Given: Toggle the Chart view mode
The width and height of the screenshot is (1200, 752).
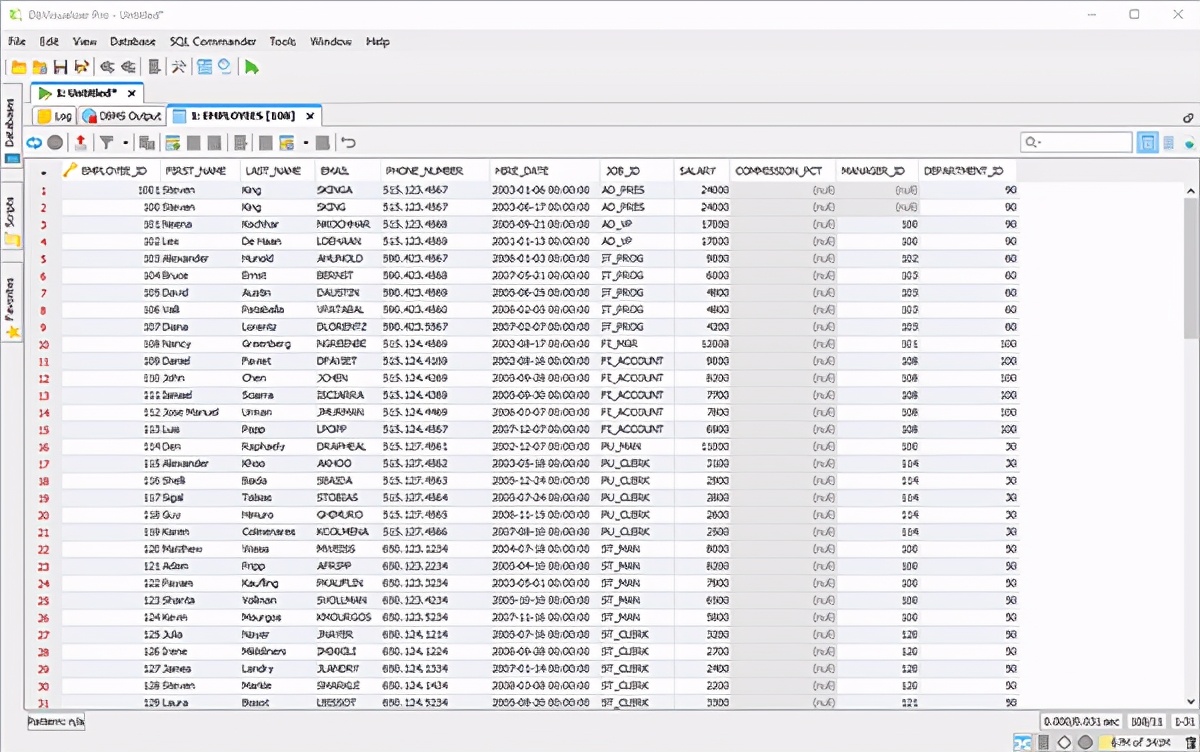Looking at the screenshot, I should (1189, 143).
